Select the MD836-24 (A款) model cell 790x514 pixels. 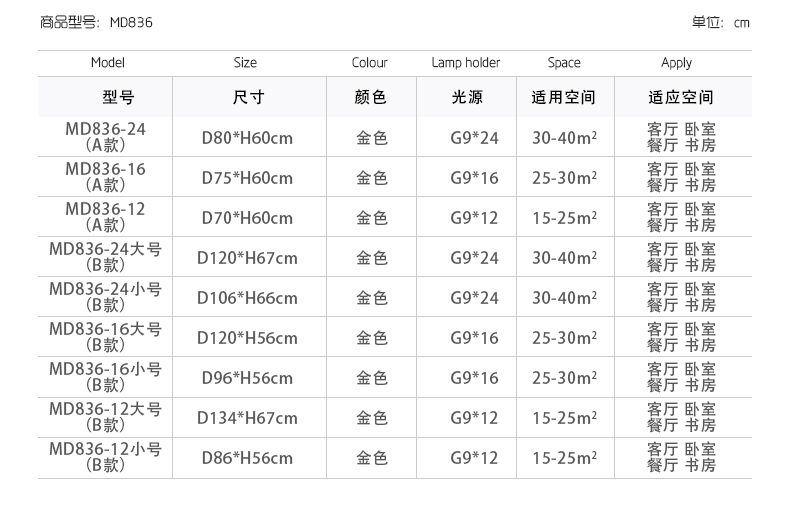click(105, 137)
